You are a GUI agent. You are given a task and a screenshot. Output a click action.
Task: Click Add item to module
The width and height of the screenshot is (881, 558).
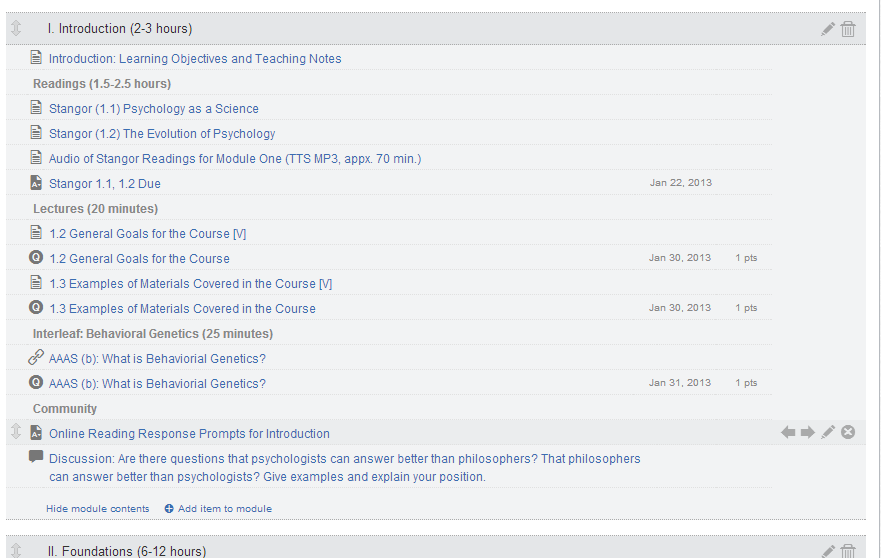pos(224,509)
